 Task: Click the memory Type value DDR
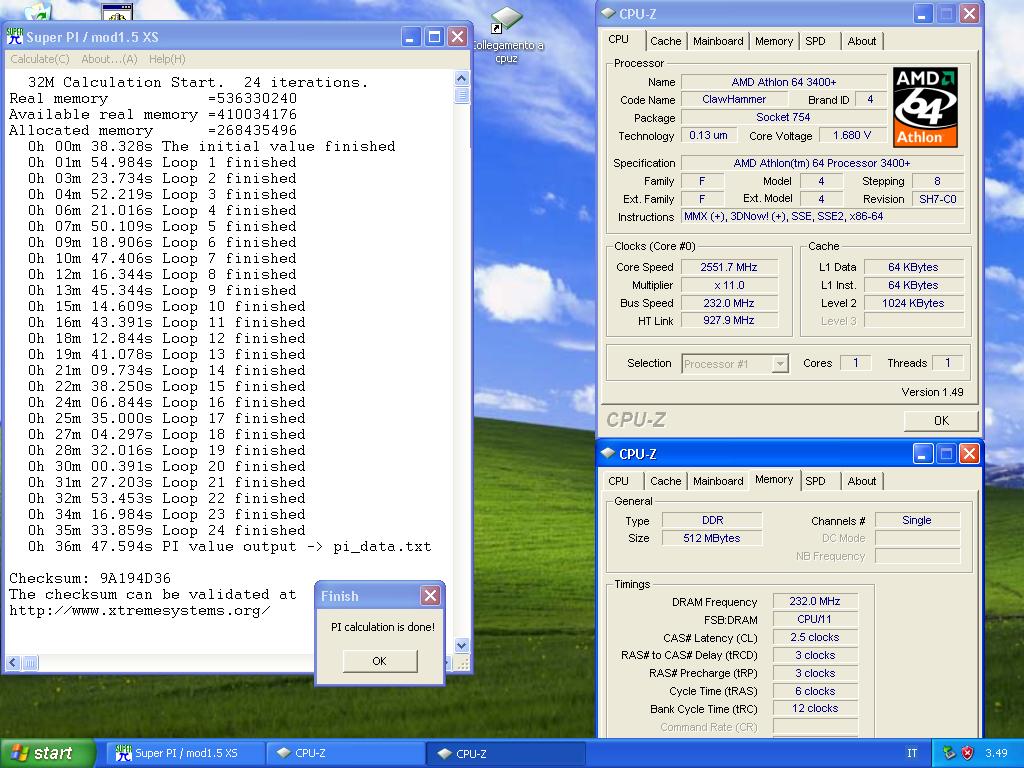[712, 520]
